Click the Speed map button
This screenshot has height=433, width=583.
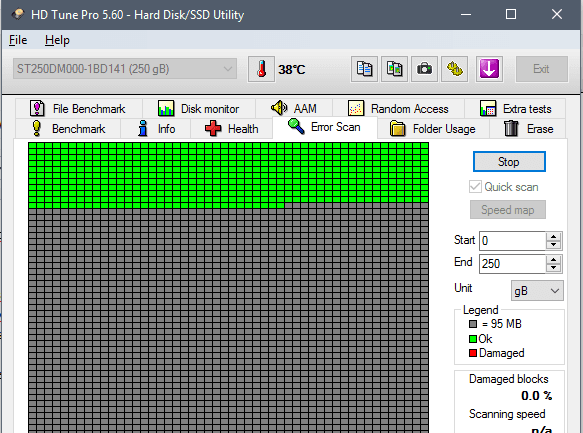(x=508, y=210)
